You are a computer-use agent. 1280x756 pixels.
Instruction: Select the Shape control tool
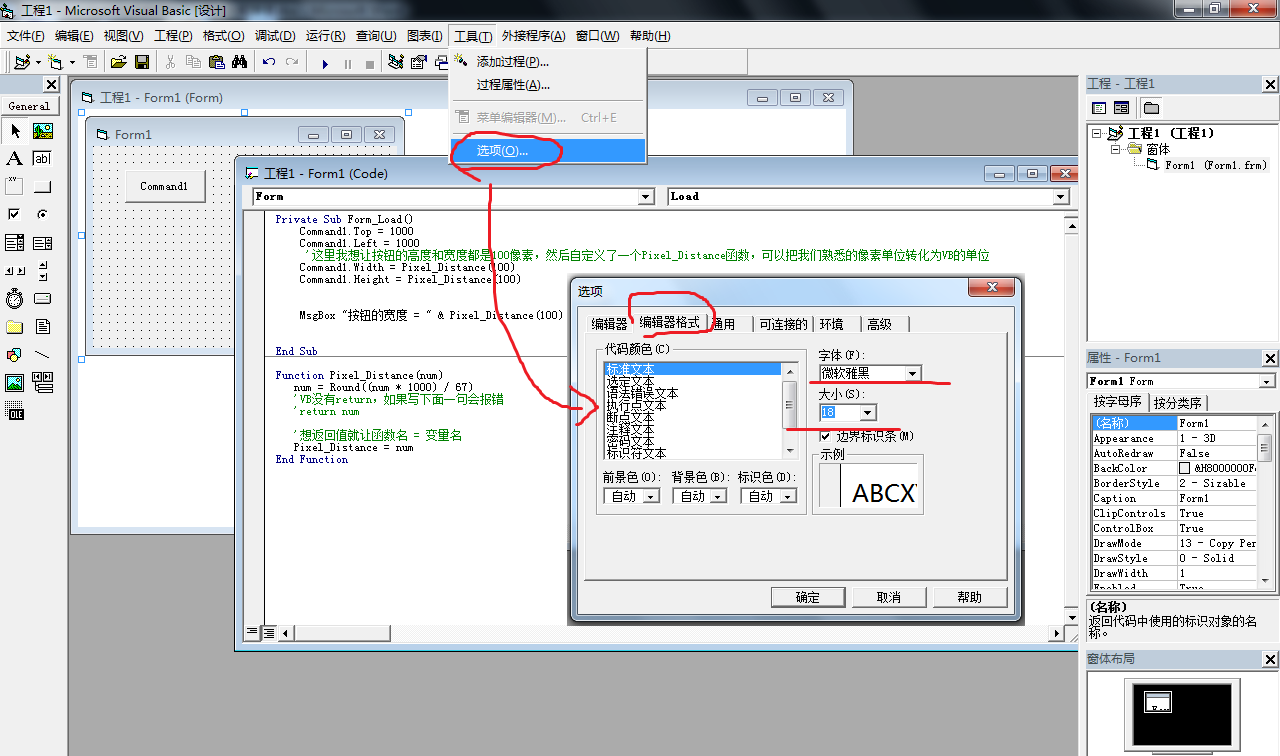click(15, 355)
